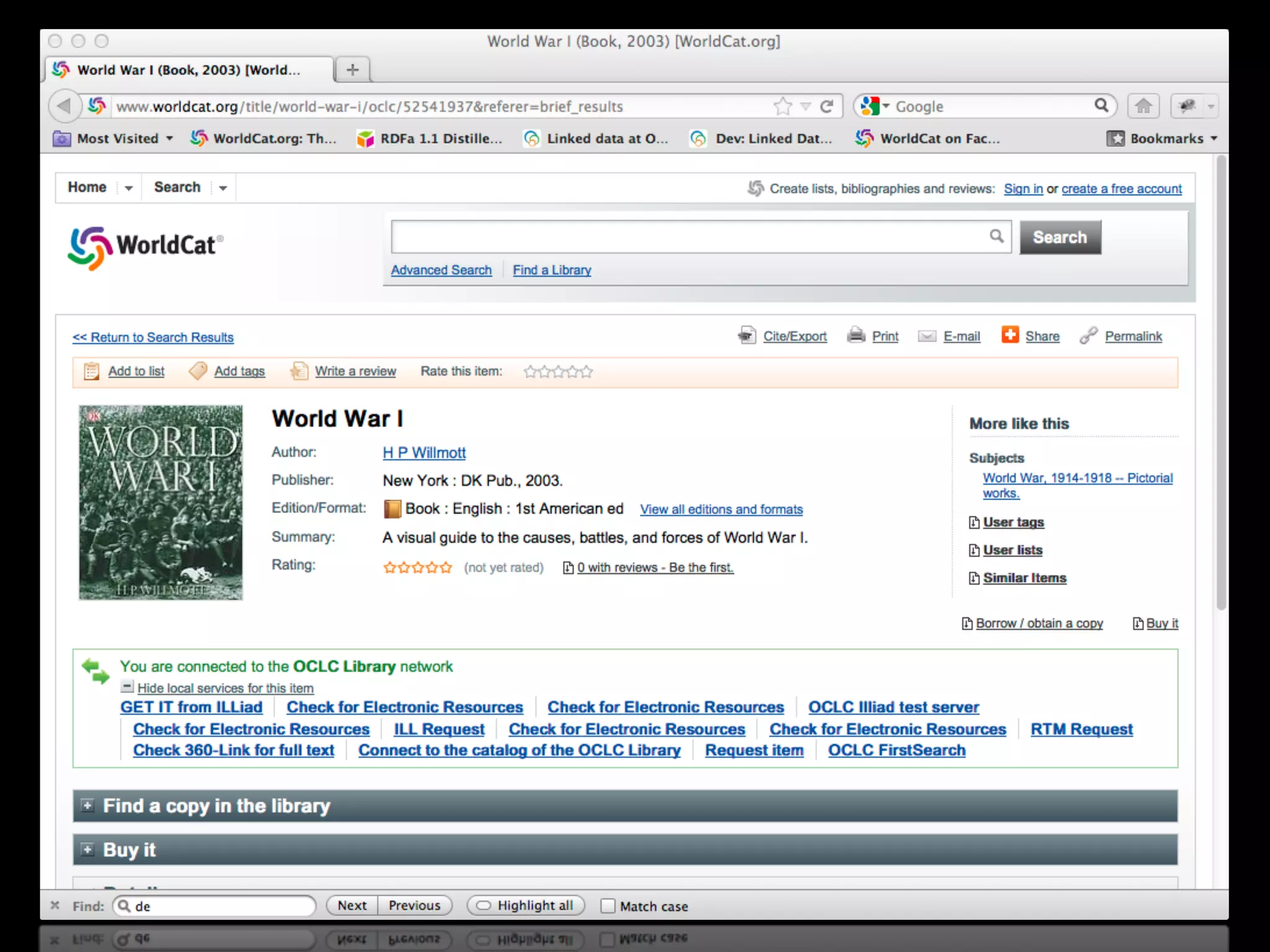Screen dimensions: 1270x952
Task: Click the orange Share plus icon
Action: 1010,335
